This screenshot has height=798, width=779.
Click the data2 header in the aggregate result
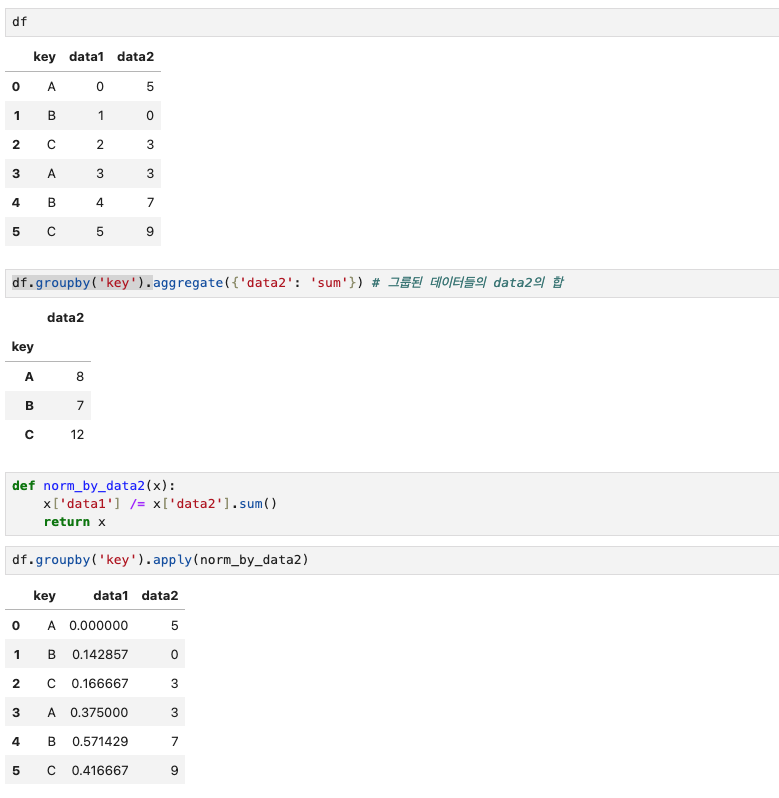[x=65, y=318]
